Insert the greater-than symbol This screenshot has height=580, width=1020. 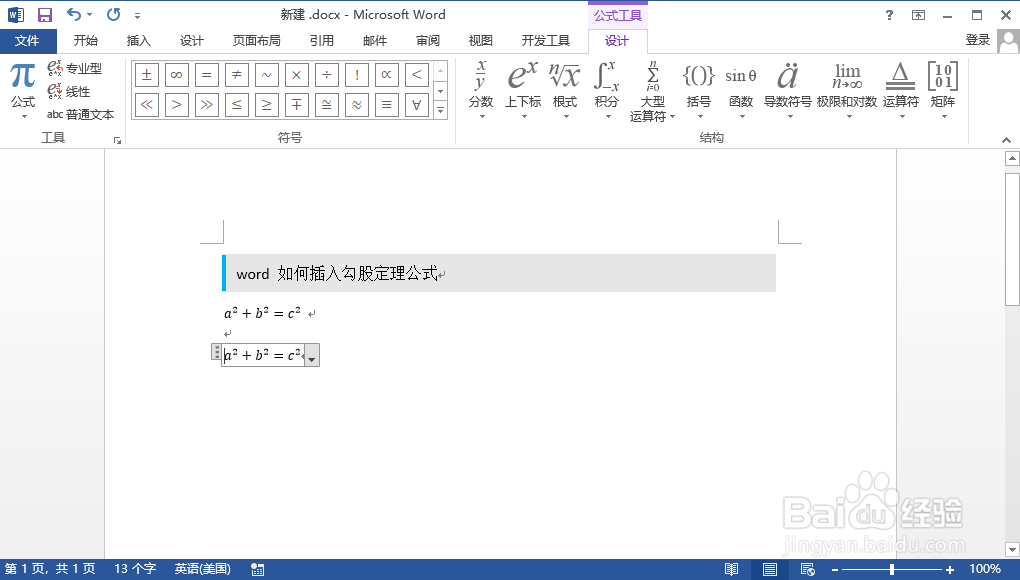[176, 105]
